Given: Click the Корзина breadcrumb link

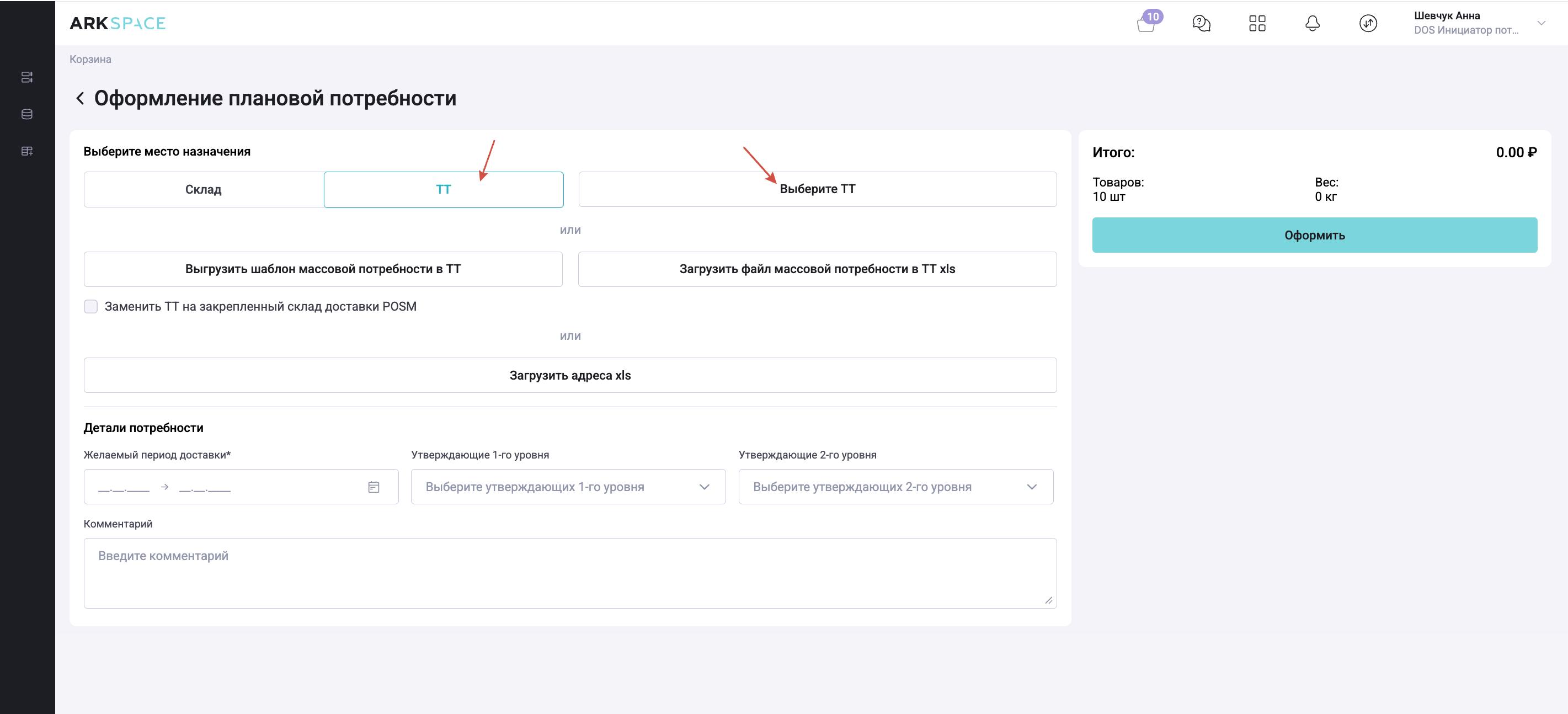Looking at the screenshot, I should tap(90, 59).
